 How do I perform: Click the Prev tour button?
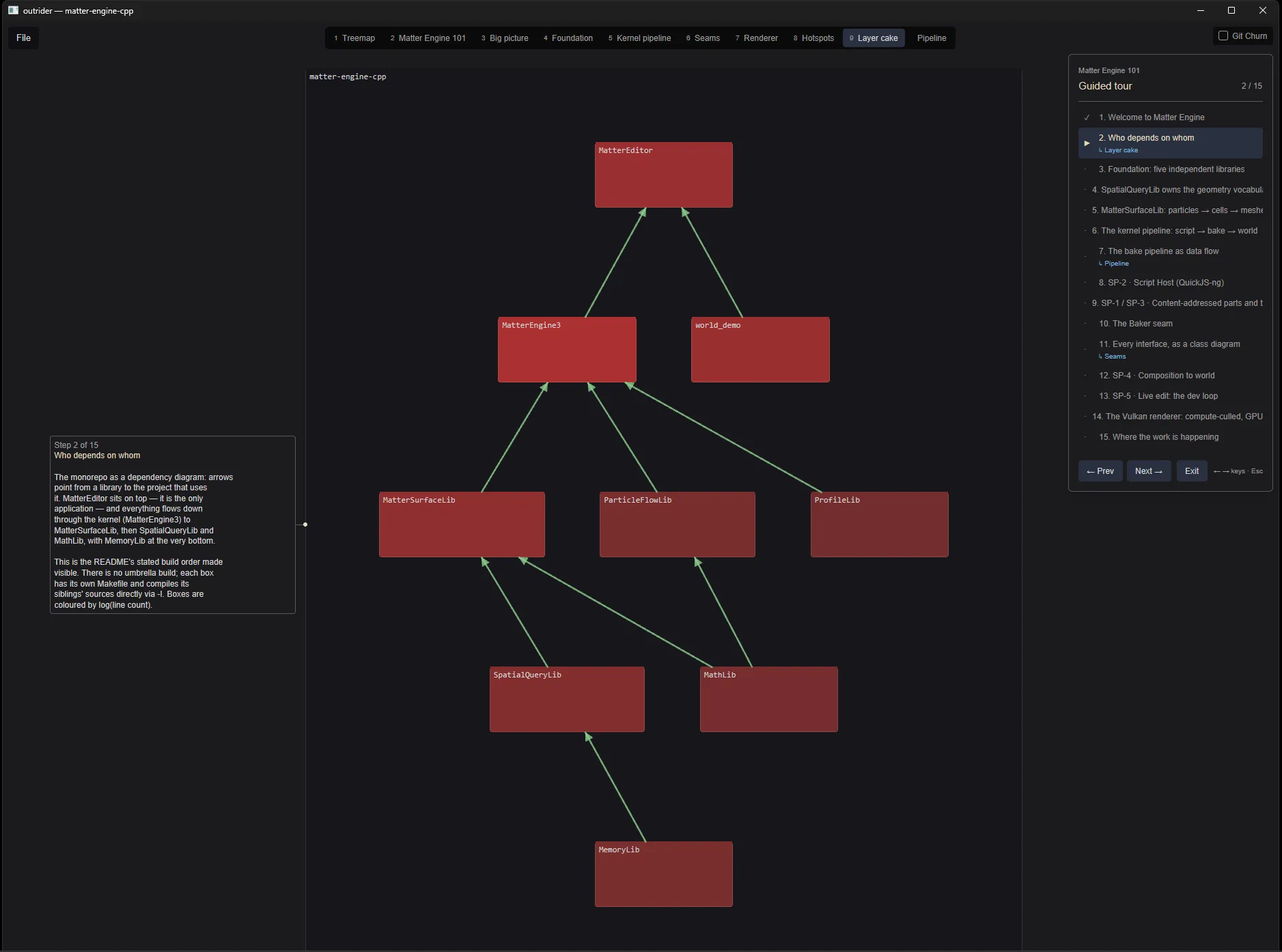[x=1100, y=471]
